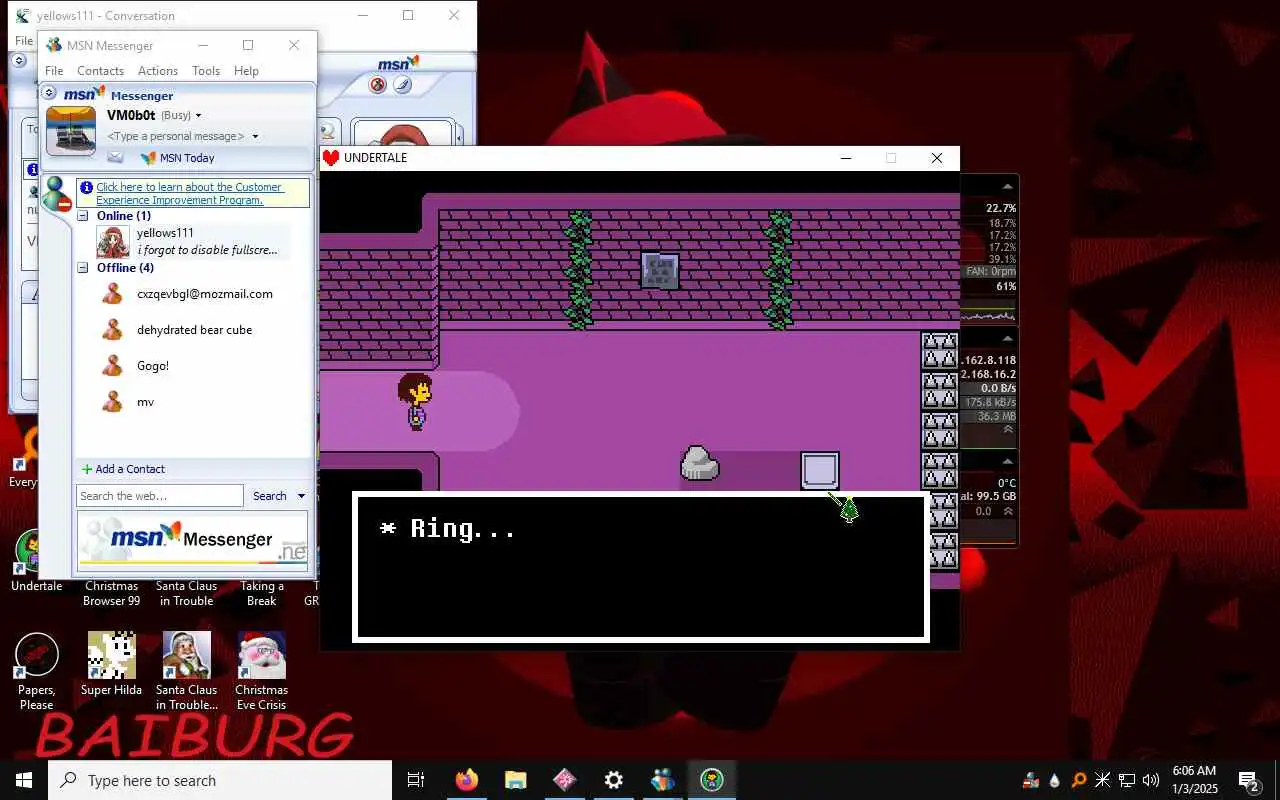This screenshot has width=1280, height=800.
Task: Open the notification center icon
Action: [1249, 780]
